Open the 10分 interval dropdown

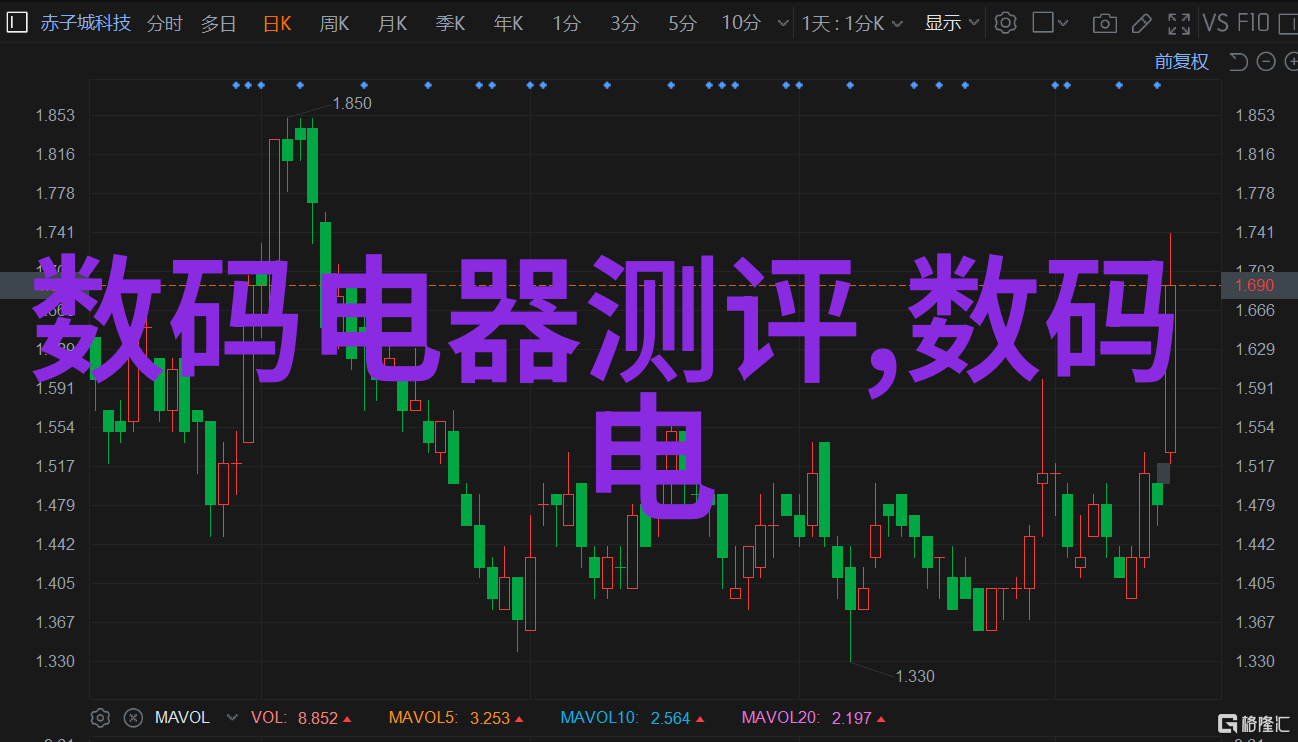[x=753, y=23]
